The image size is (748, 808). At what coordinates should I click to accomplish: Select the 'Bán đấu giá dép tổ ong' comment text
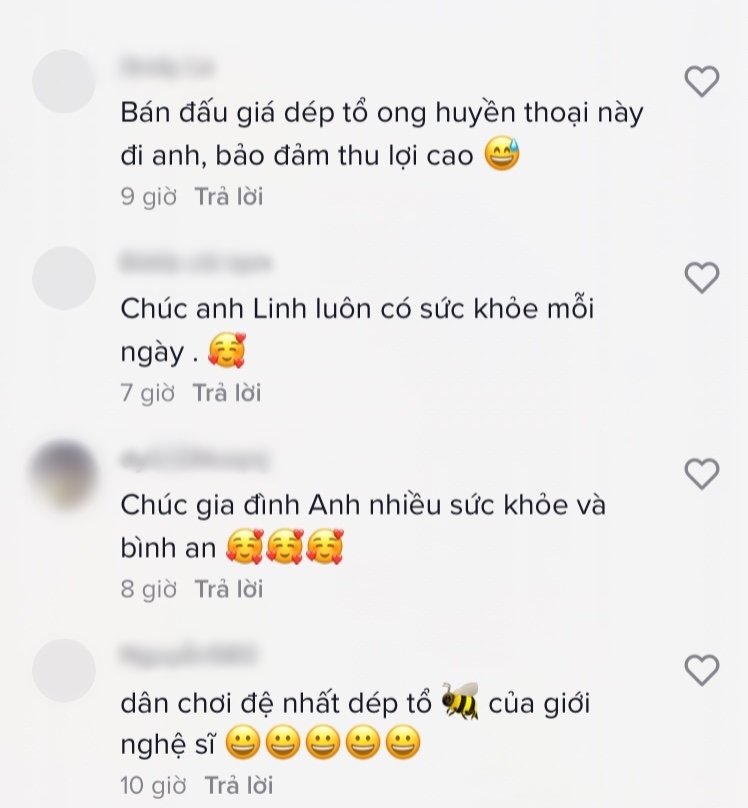382,134
